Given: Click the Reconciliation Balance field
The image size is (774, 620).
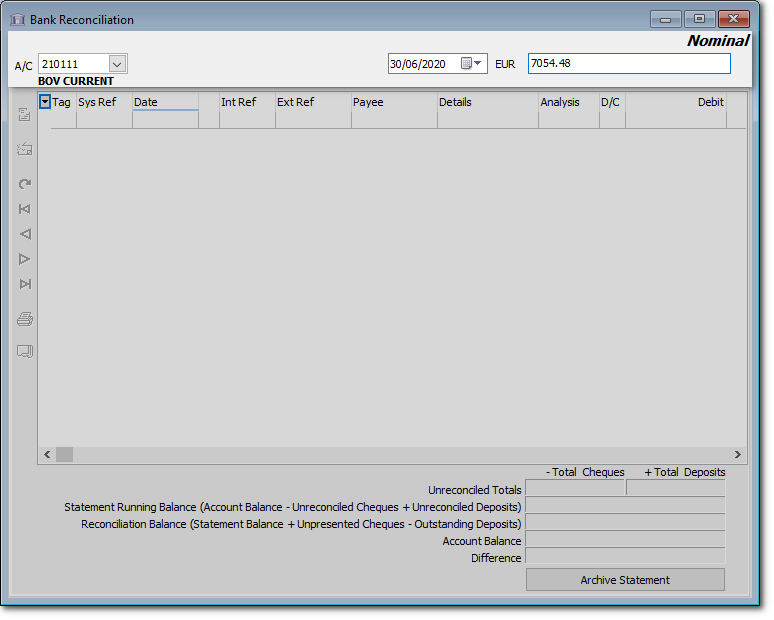Looking at the screenshot, I should coord(625,523).
